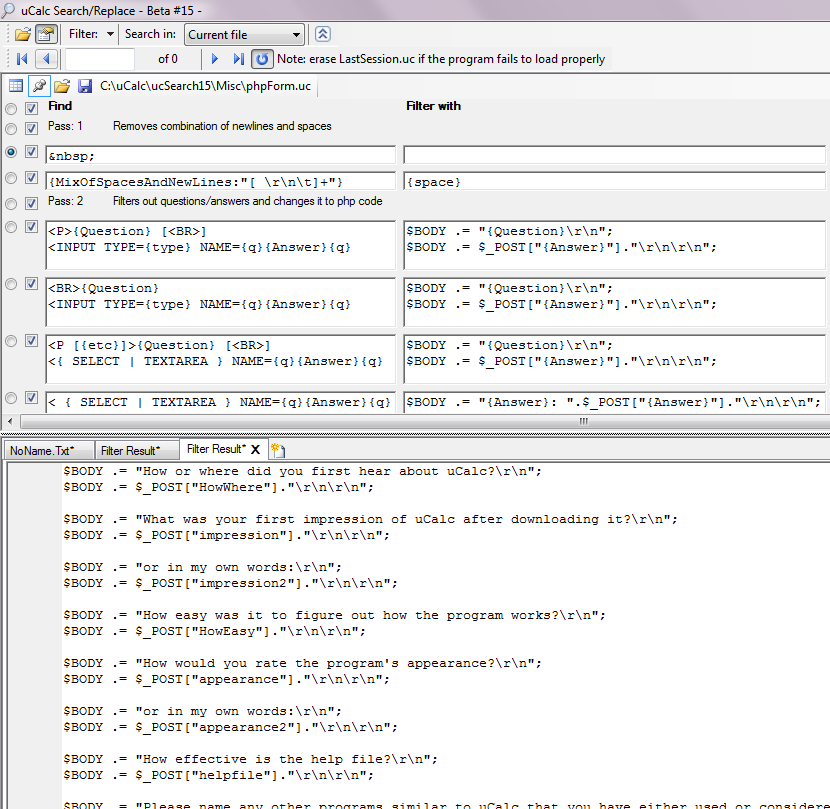This screenshot has width=830, height=809.
Task: Click the {space} filter-with input field
Action: click(x=614, y=182)
